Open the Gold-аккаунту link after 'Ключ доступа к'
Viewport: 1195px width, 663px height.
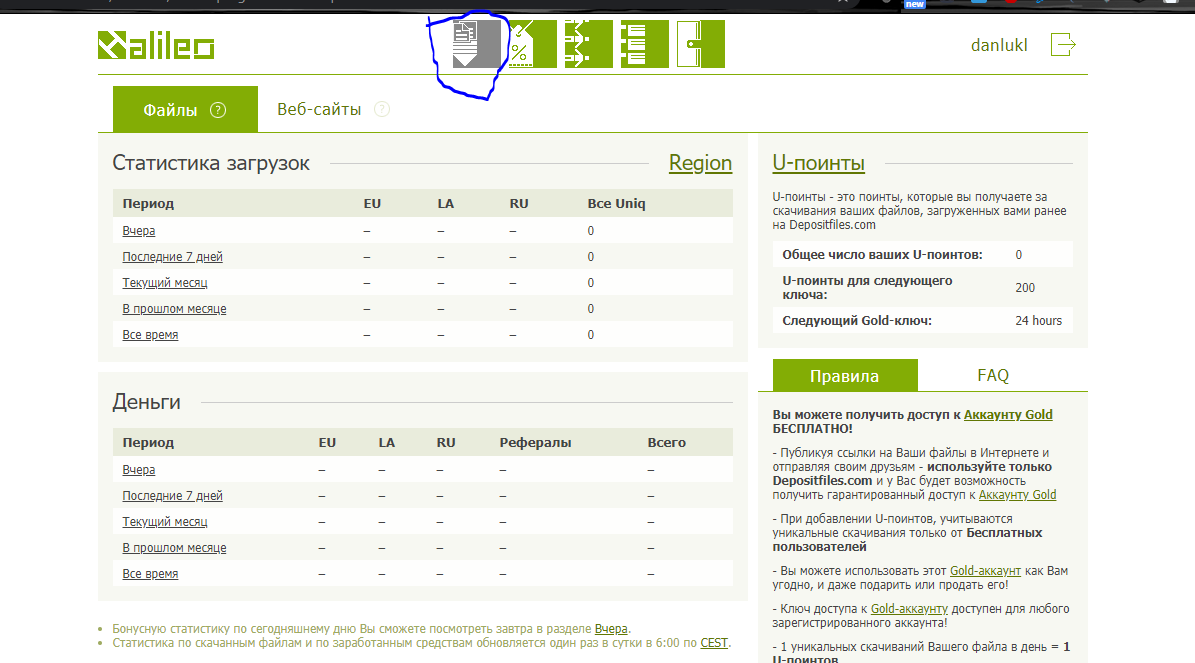(909, 609)
